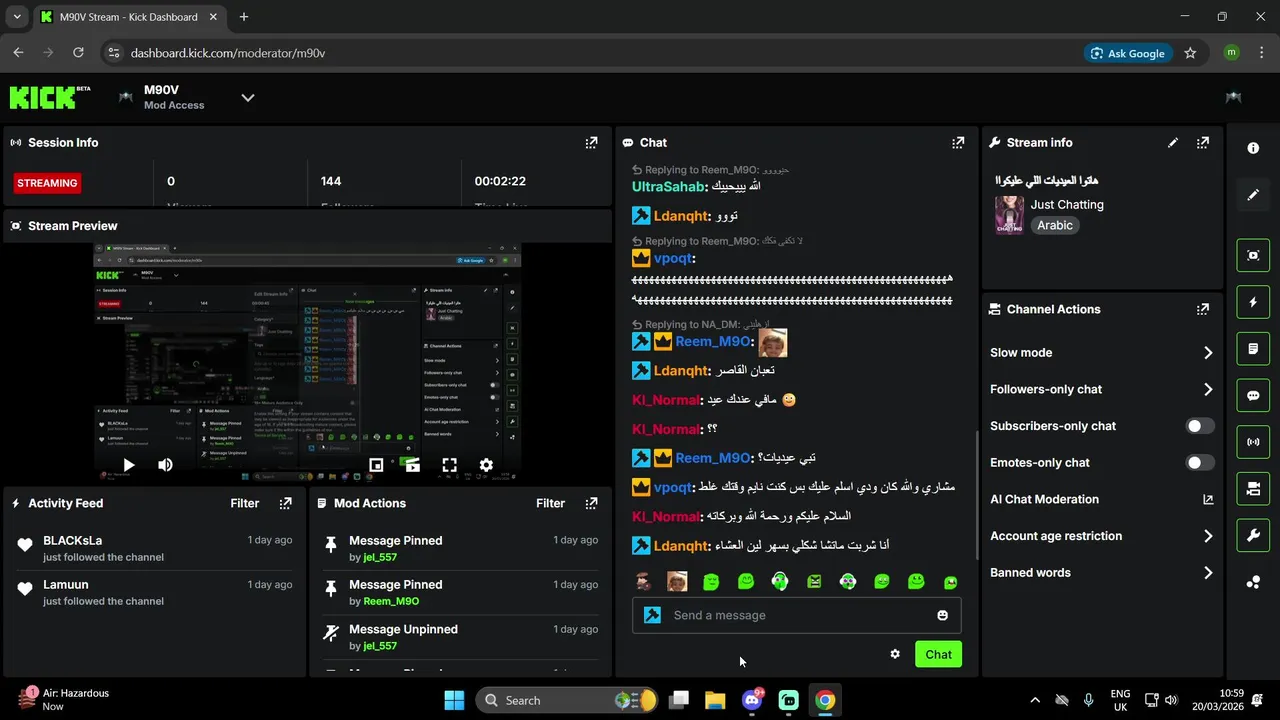Toggle the stream preview panel icon in sidebar
The height and width of the screenshot is (720, 1280).
click(x=1253, y=255)
